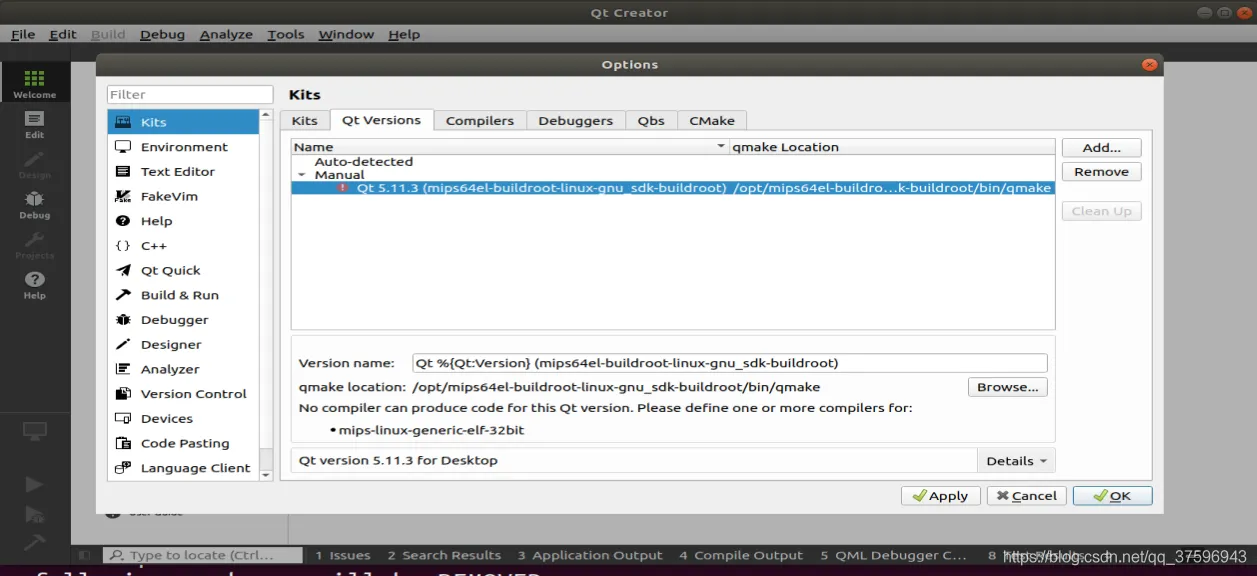1257x576 pixels.
Task: Click the Type to locate field
Action: (203, 555)
